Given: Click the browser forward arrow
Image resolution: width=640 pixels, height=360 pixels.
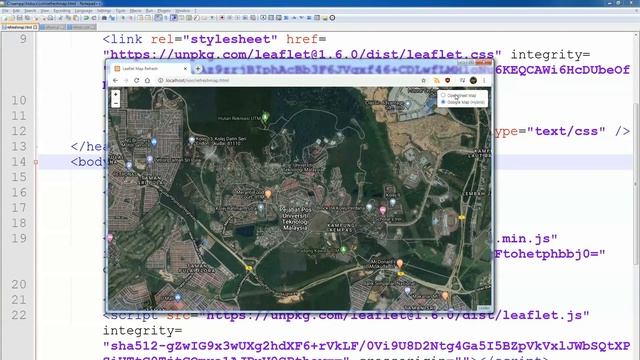Looking at the screenshot, I should (x=126, y=80).
